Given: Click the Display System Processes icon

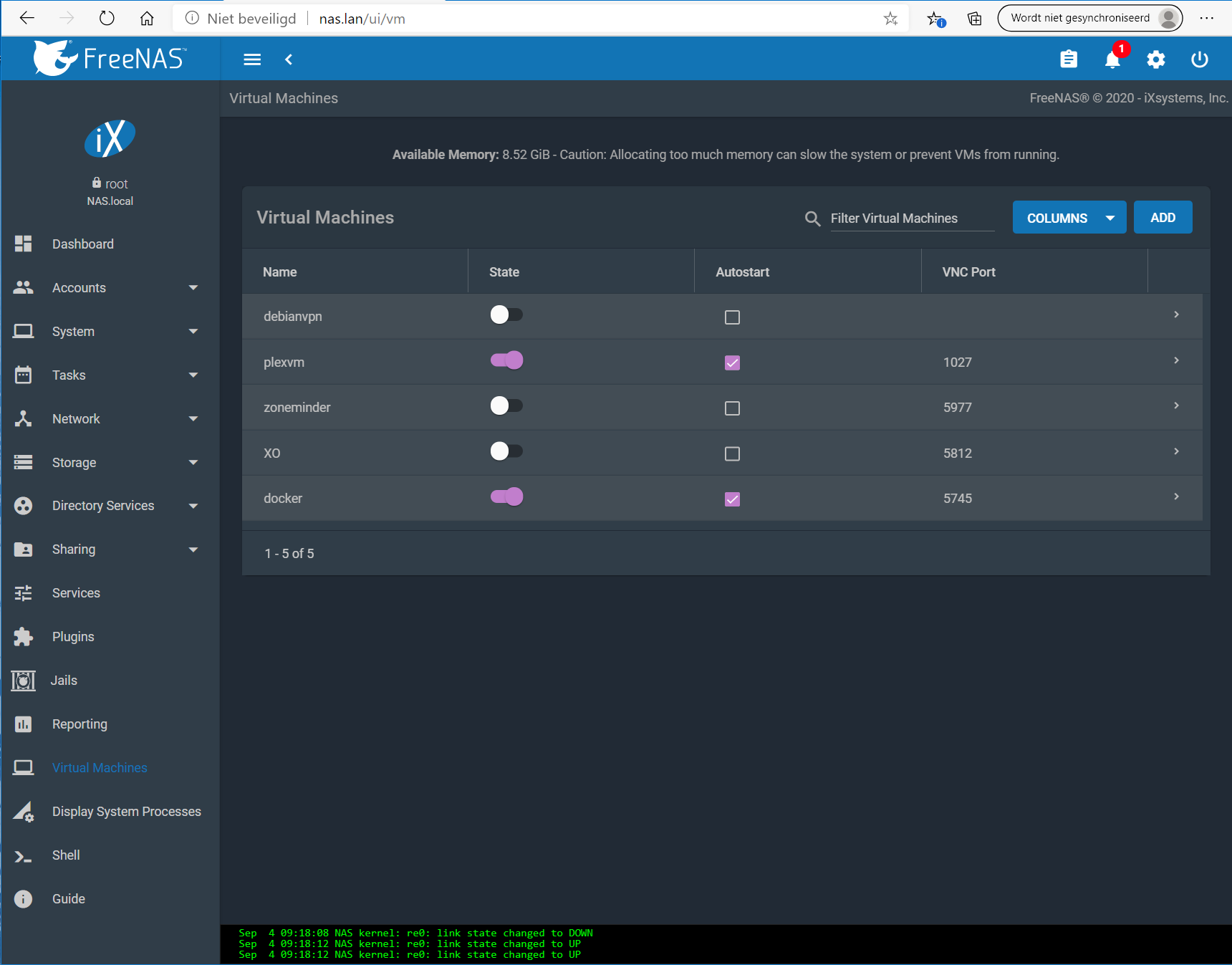Looking at the screenshot, I should point(23,811).
